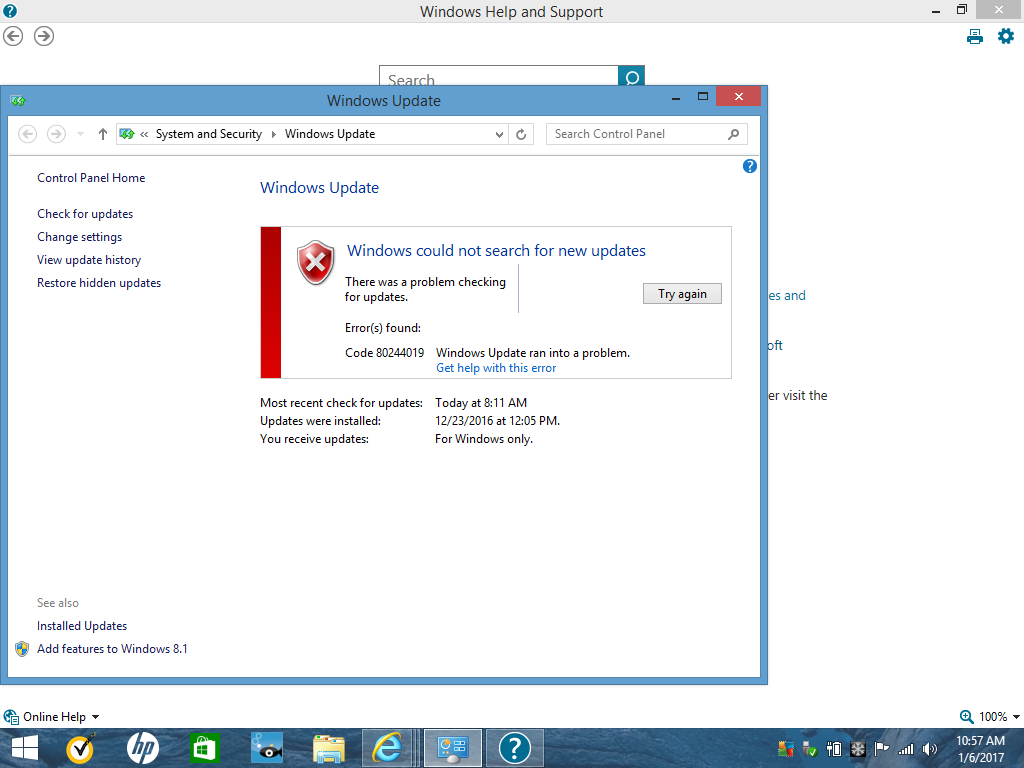Click into the Help and Support Search box
The image size is (1024, 768).
point(499,77)
